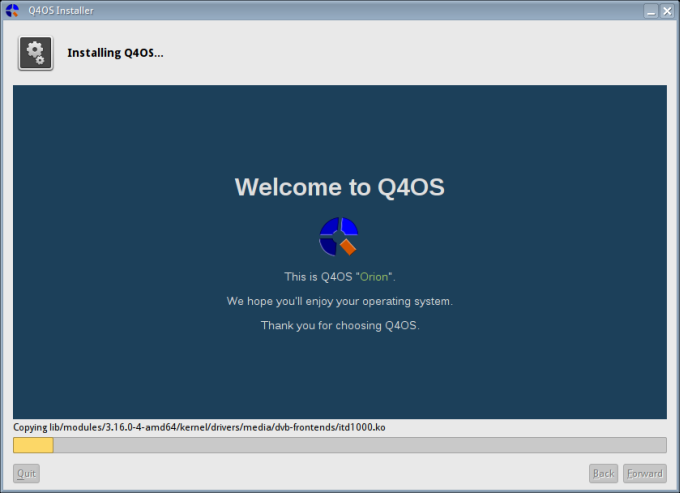Click the Forward button

coord(645,473)
